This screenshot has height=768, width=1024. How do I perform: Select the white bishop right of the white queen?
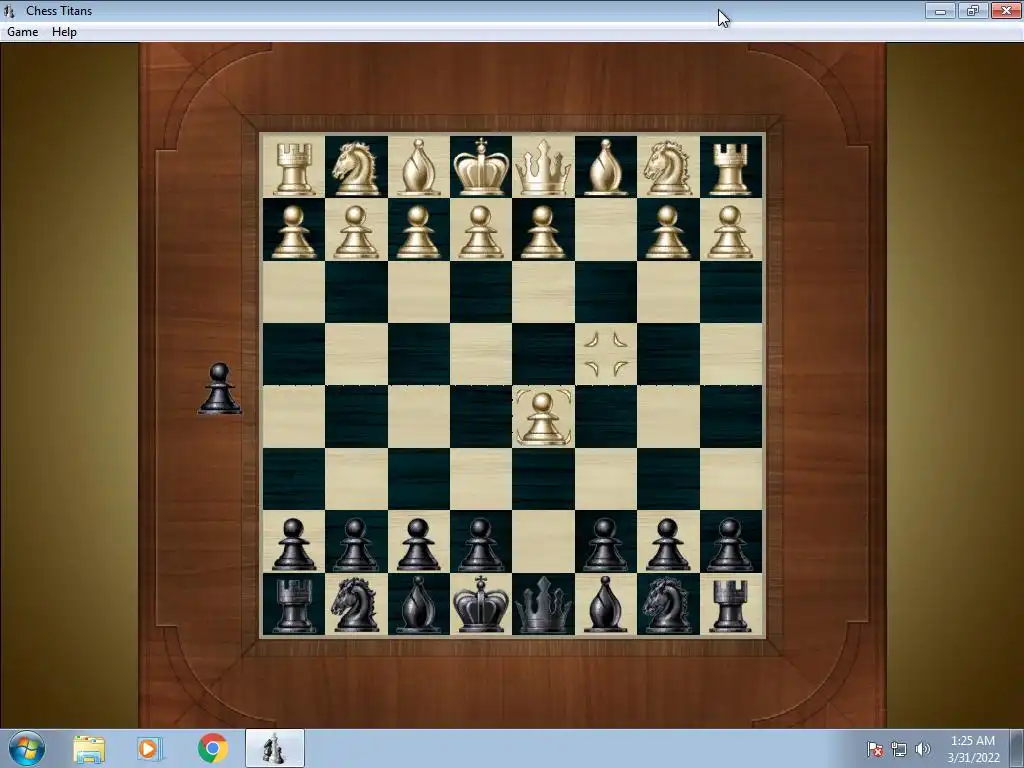pyautogui.click(x=605, y=167)
